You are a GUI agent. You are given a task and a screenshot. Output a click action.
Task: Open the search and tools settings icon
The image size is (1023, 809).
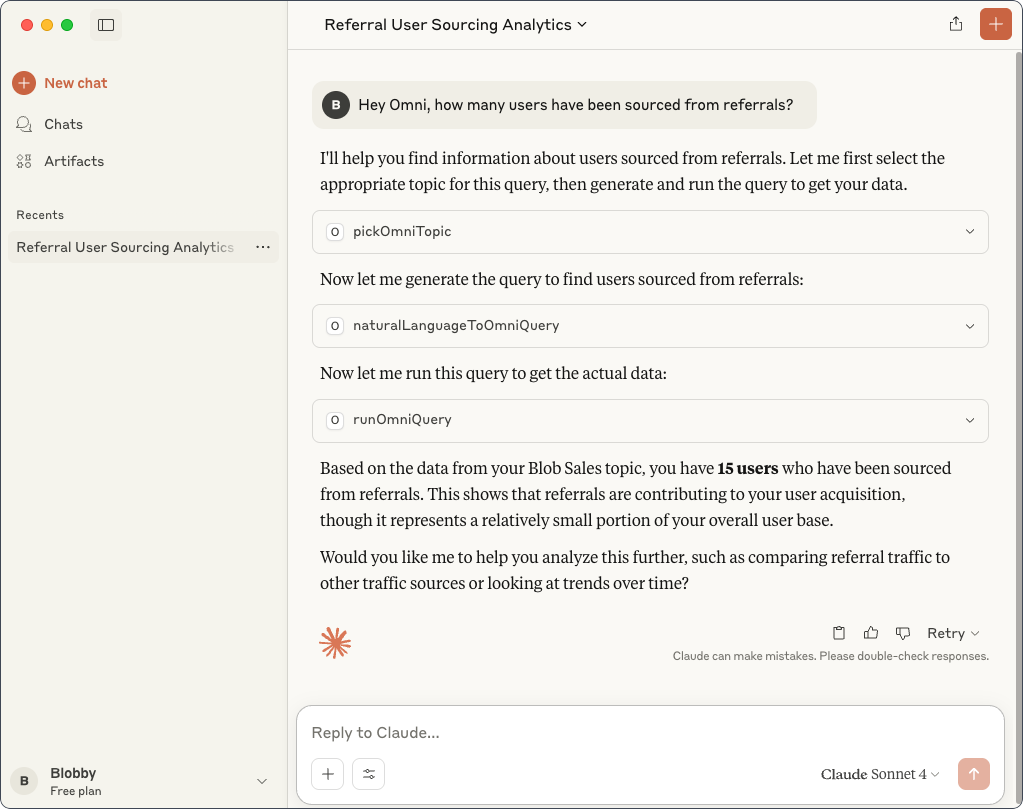click(x=369, y=774)
